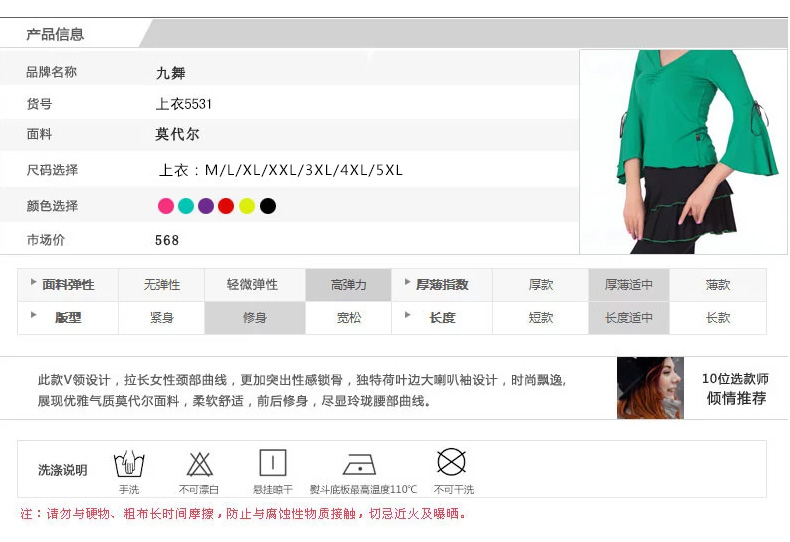This screenshot has width=790, height=542.
Task: Select the 修身 fit option
Action: pos(255,318)
